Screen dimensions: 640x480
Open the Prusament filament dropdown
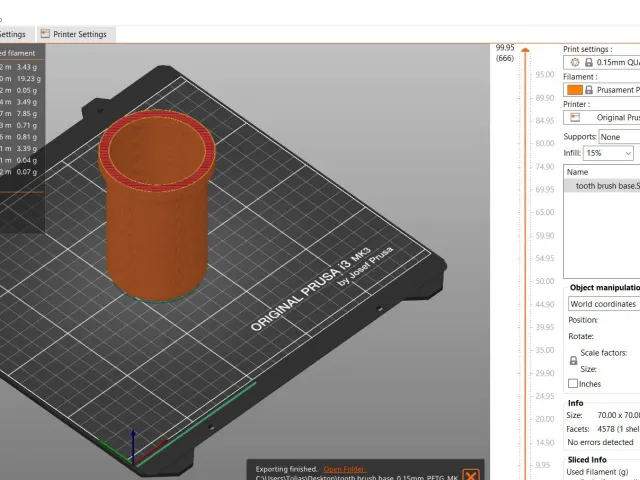tap(602, 90)
